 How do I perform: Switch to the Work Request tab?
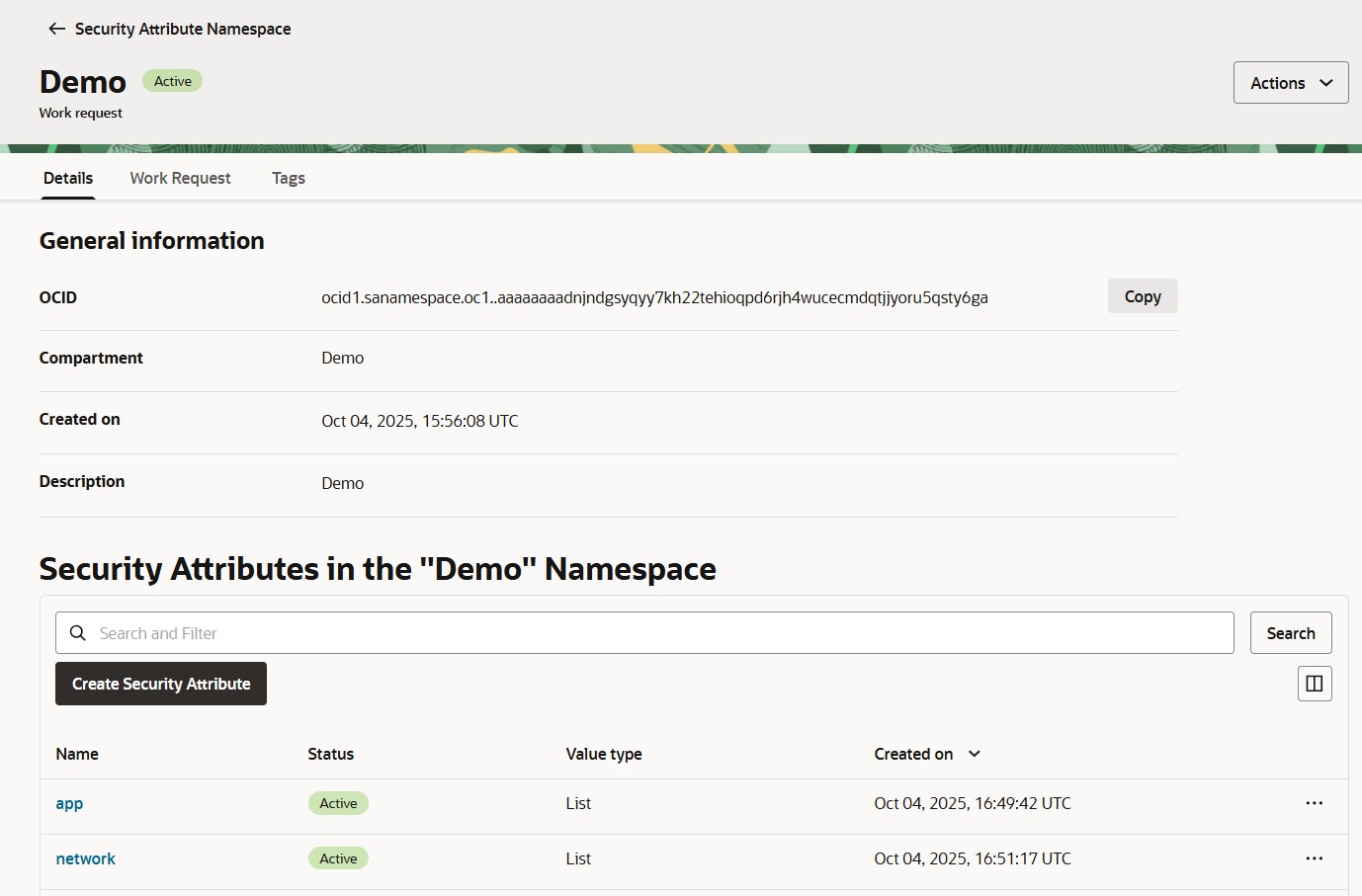tap(180, 178)
